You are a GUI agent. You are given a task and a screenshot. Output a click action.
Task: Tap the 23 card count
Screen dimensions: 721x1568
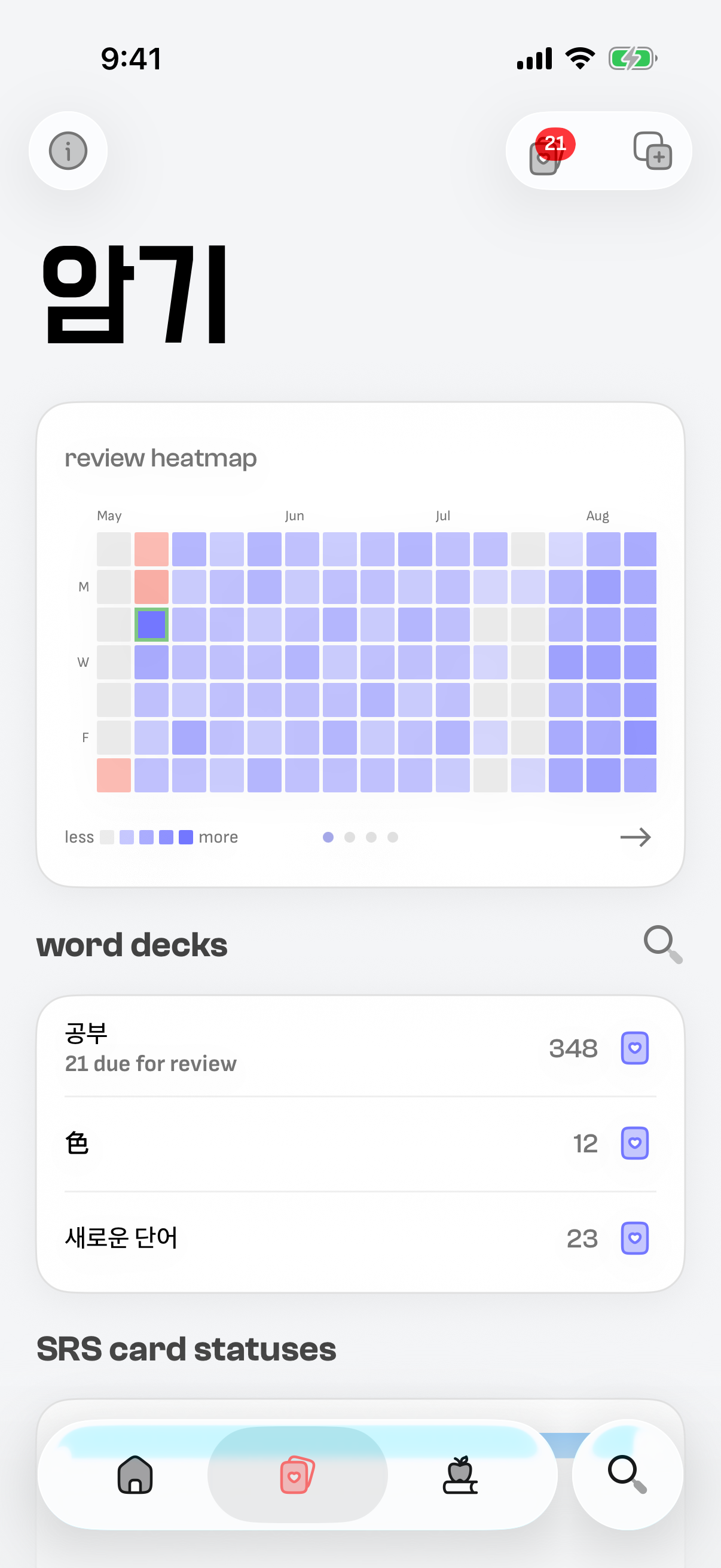pyautogui.click(x=582, y=1238)
